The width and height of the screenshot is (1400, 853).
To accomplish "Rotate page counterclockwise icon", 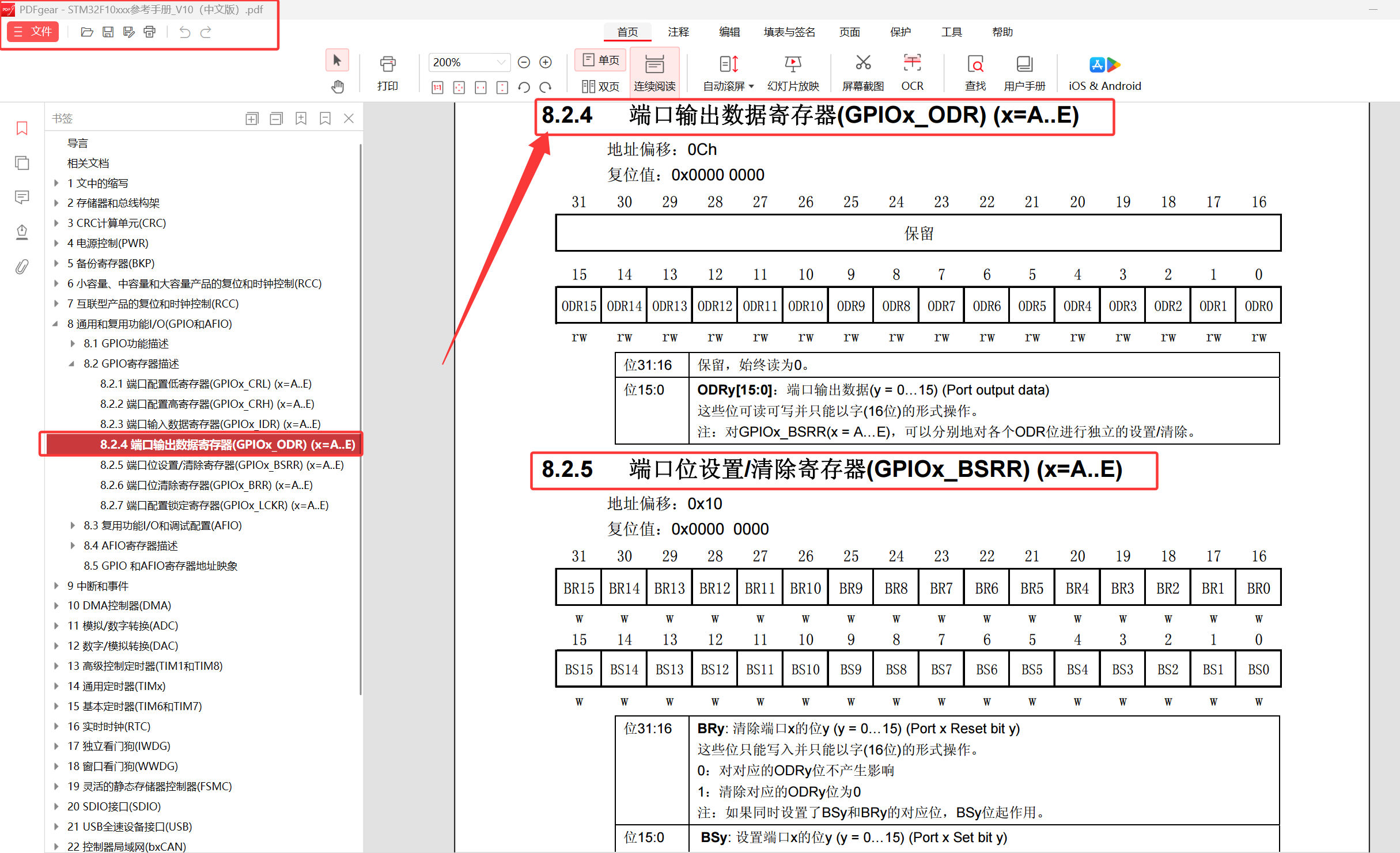I will click(x=524, y=88).
